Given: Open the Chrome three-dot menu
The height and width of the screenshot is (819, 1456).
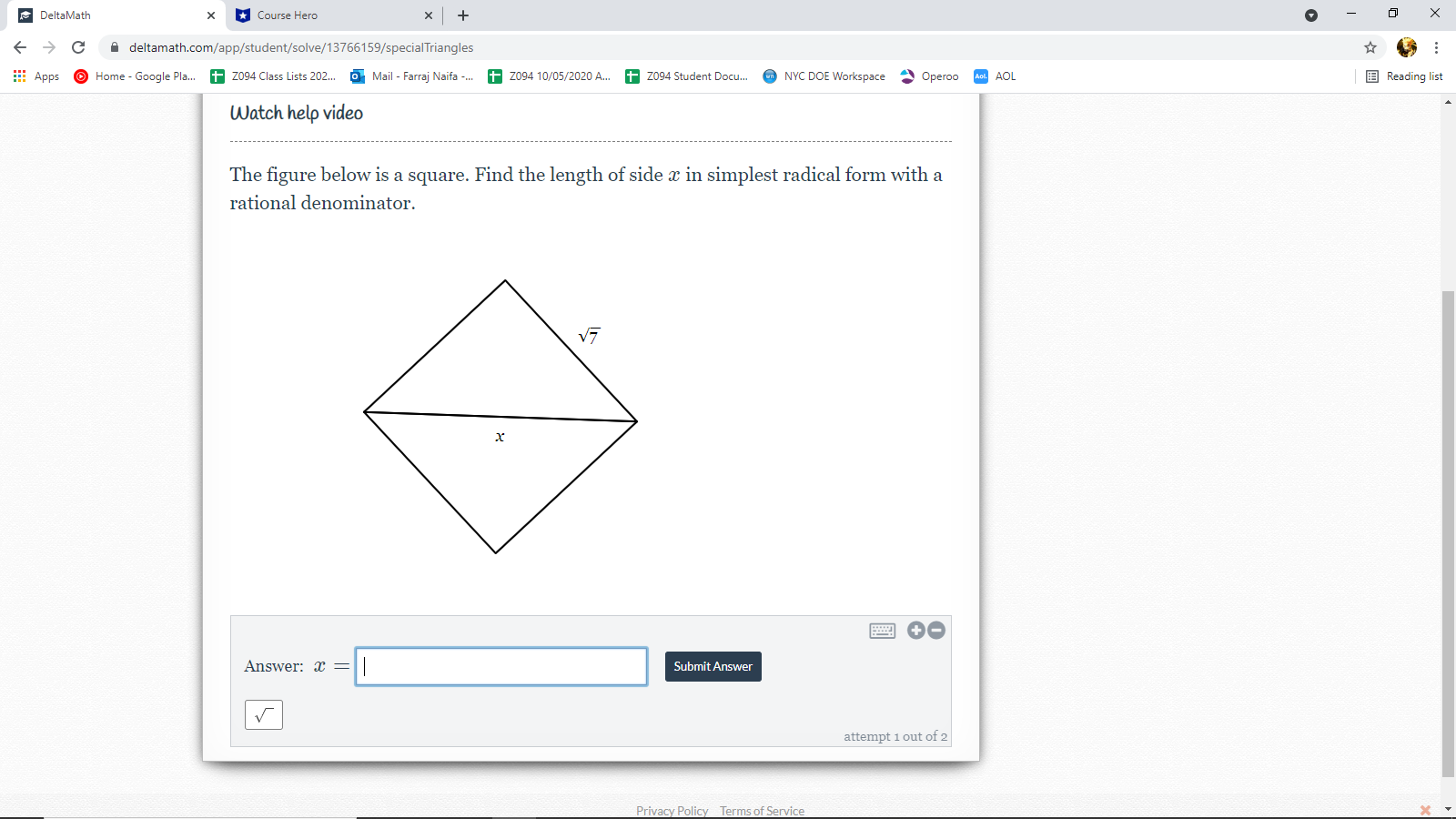Looking at the screenshot, I should 1435,47.
